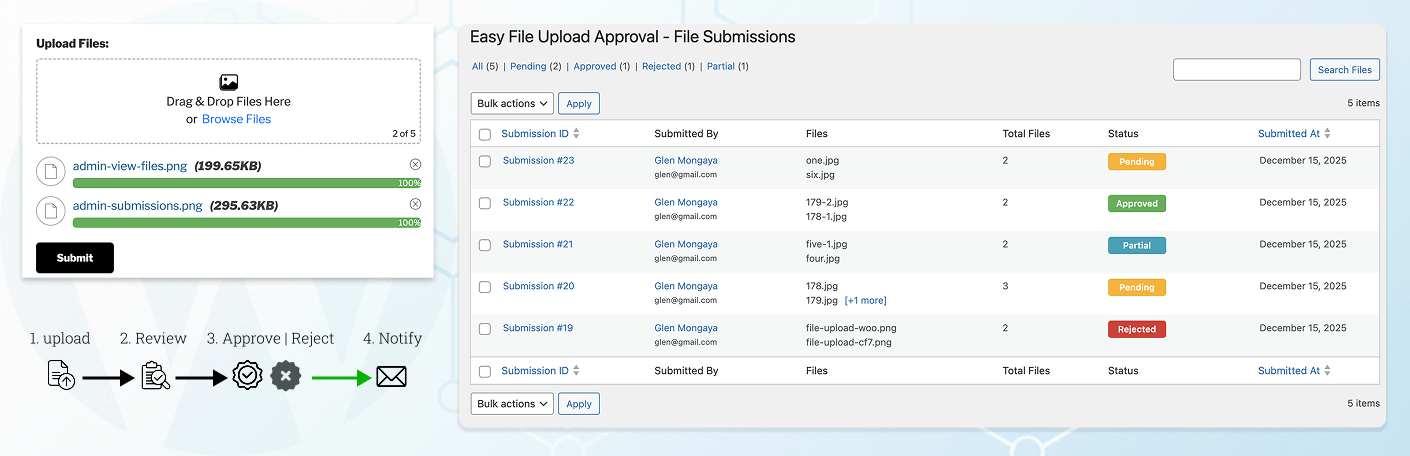Click the review step clipboard icon
Screen dimensions: 1410x456
pyautogui.click(x=155, y=376)
